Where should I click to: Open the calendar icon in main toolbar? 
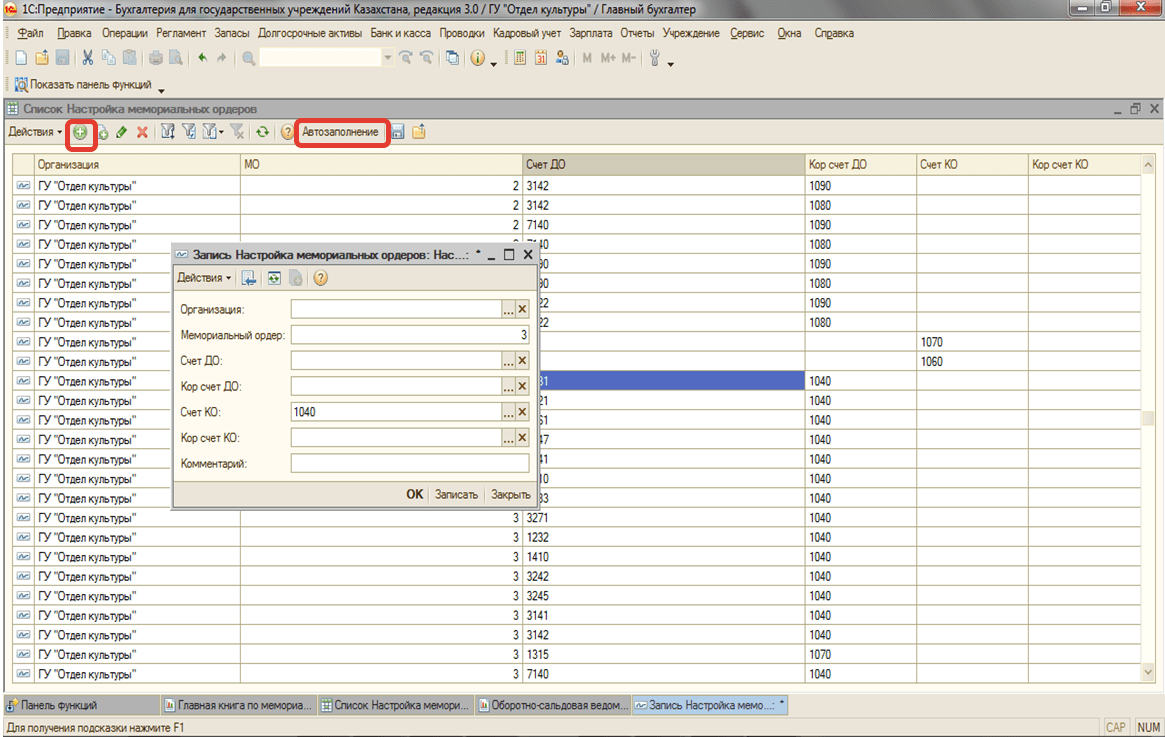click(x=541, y=59)
